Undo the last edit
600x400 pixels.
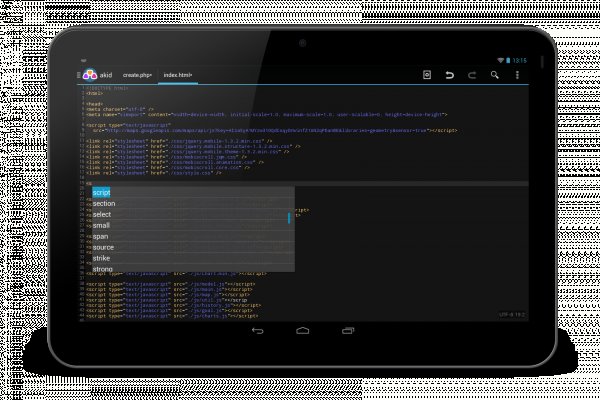449,75
